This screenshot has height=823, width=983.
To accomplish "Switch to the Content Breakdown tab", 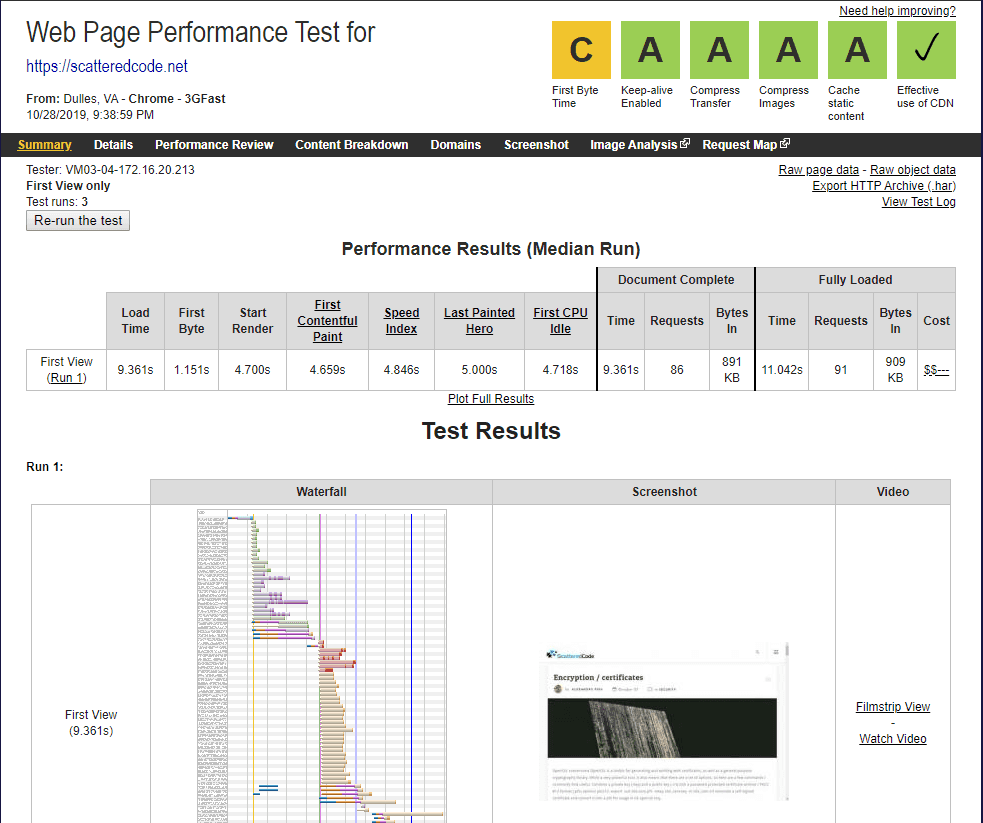I will pyautogui.click(x=351, y=144).
